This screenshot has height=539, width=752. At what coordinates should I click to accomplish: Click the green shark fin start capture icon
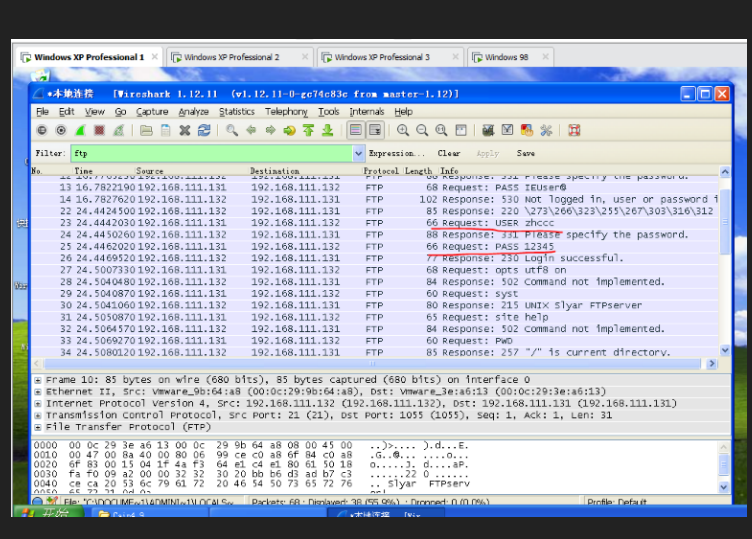80,130
